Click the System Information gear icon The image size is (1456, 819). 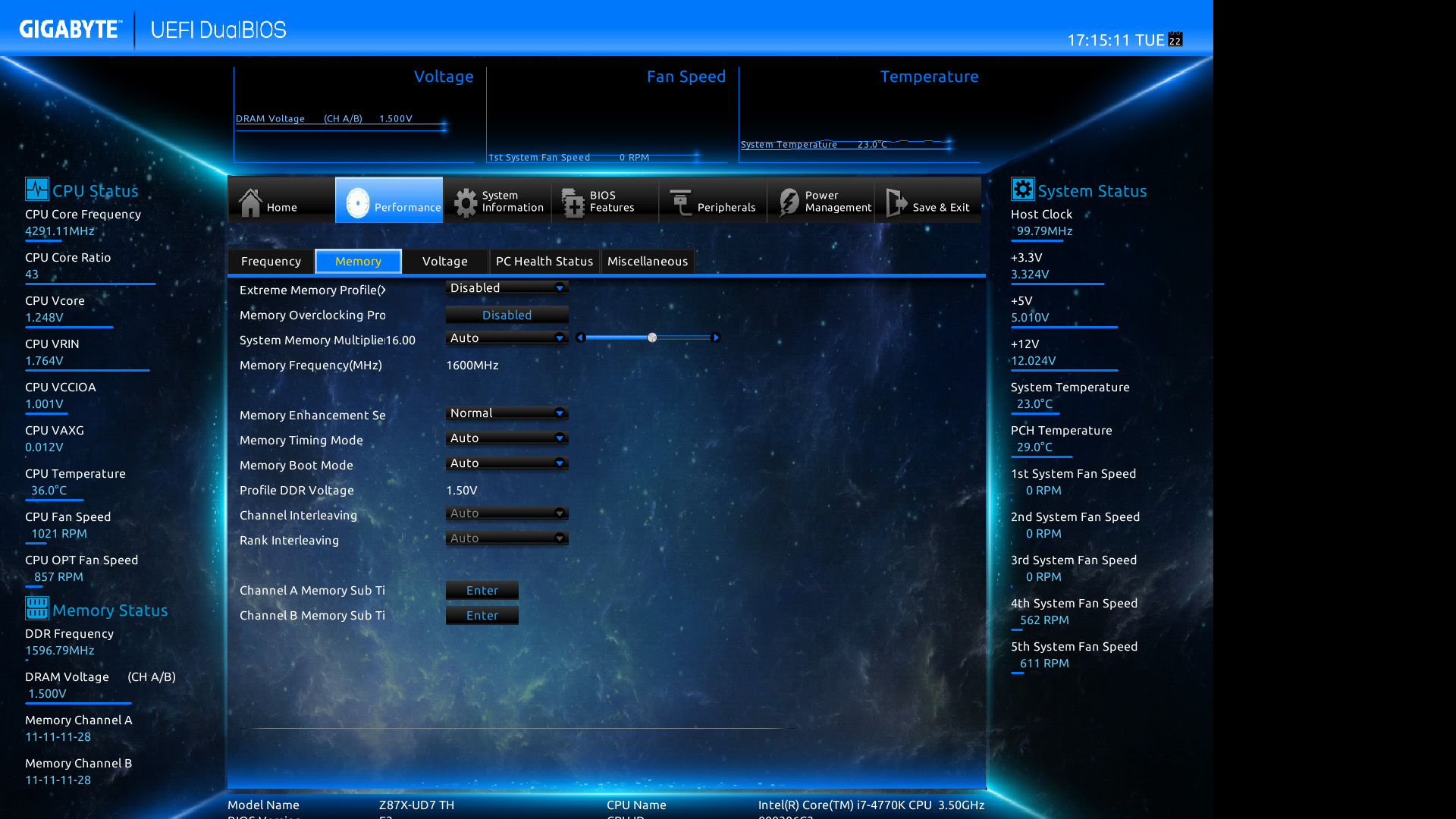465,202
